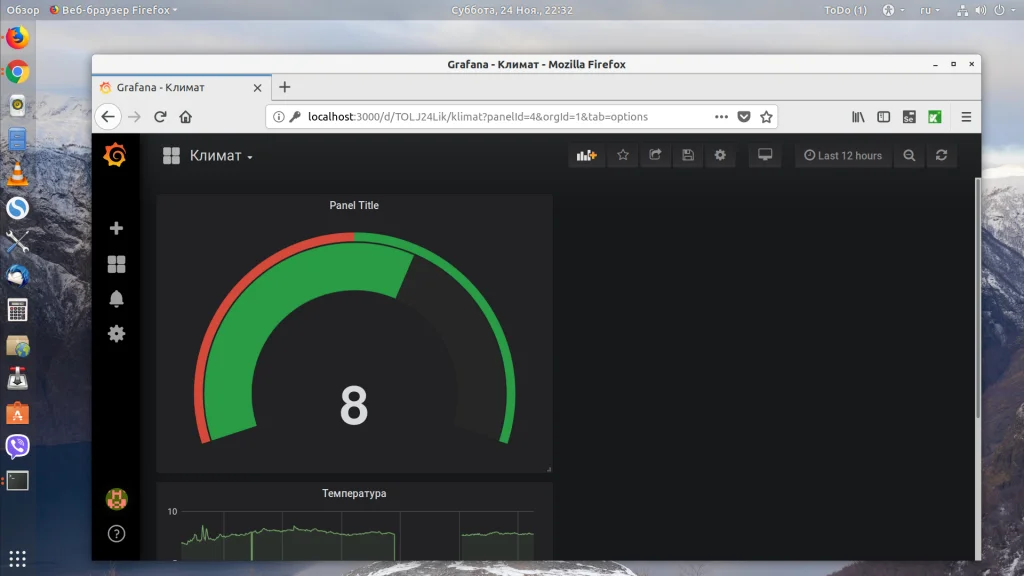Image resolution: width=1024 pixels, height=576 pixels.
Task: Click the Grafana logo in the sidebar
Action: [x=116, y=156]
